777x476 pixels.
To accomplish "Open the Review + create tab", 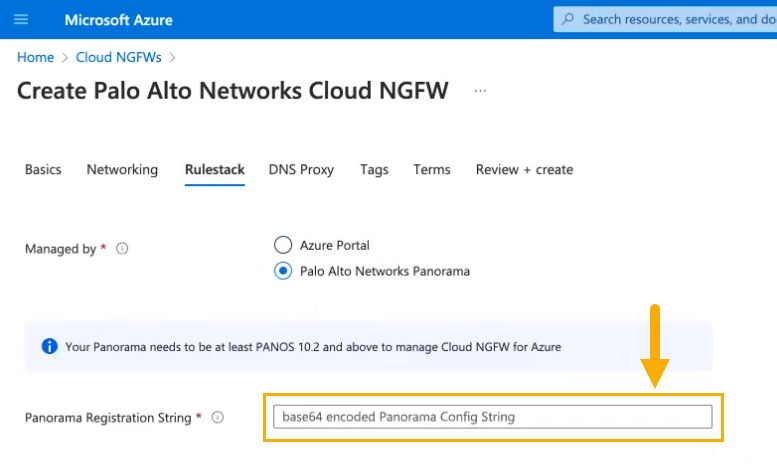I will pyautogui.click(x=524, y=170).
